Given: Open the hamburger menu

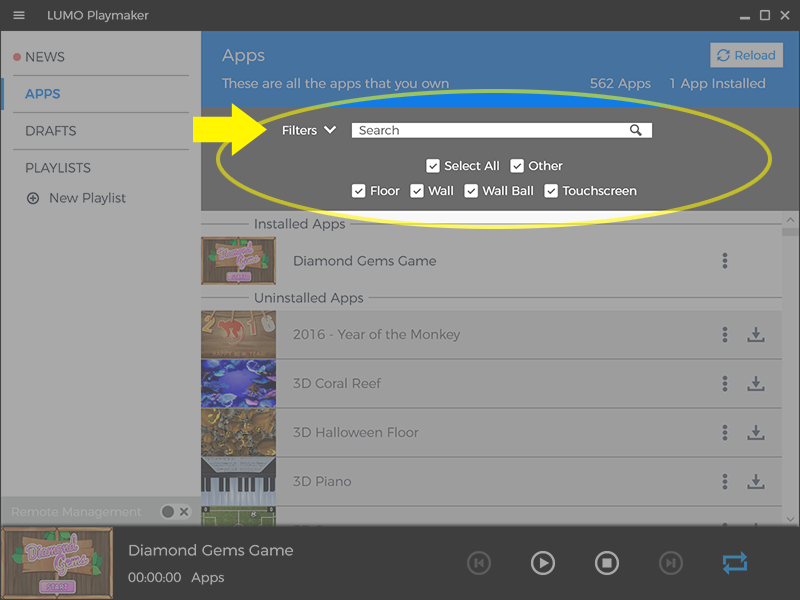Looking at the screenshot, I should pos(19,15).
